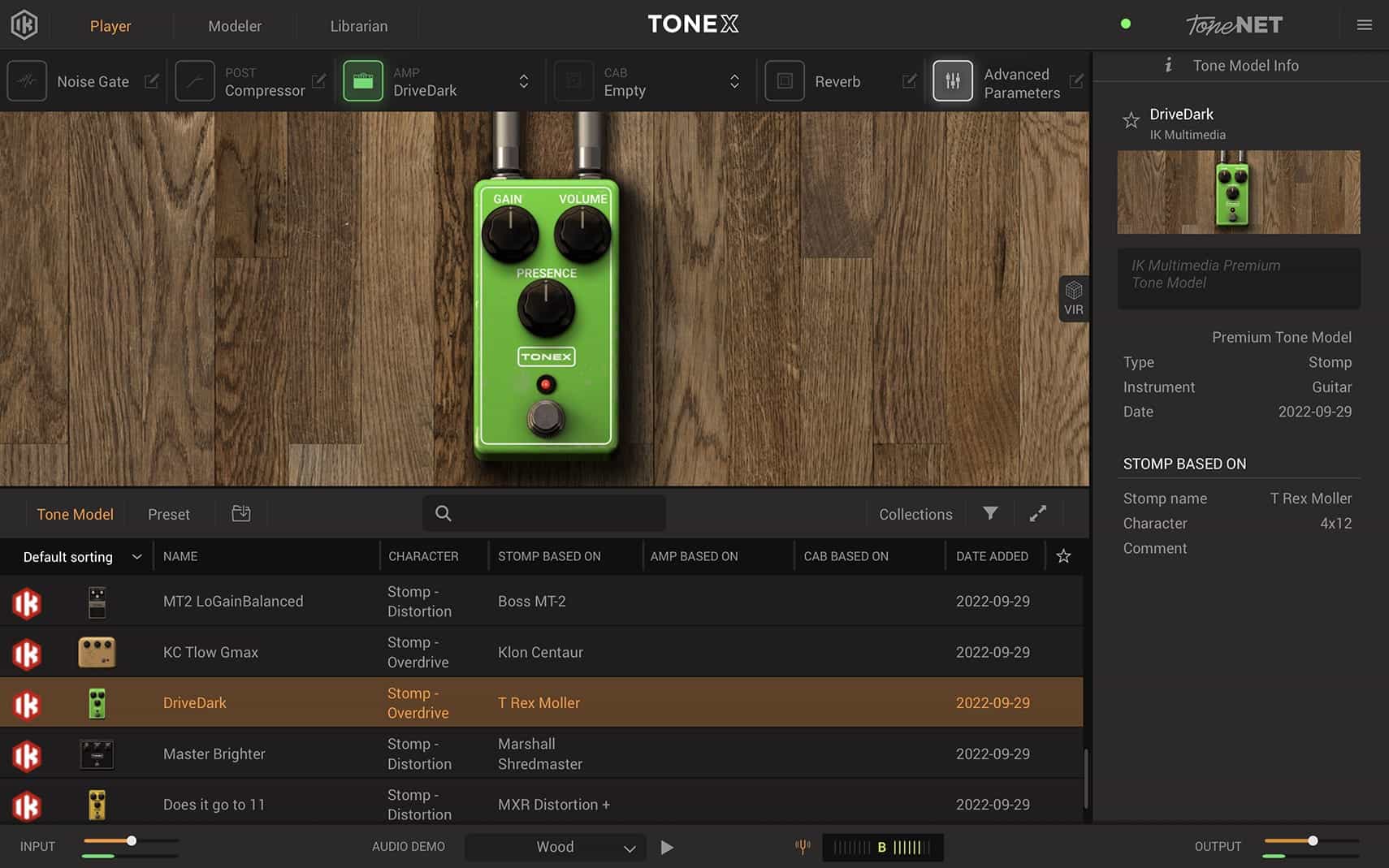Click the IK logo on the MT2 LoGainBalanced row
This screenshot has width=1389, height=868.
pyautogui.click(x=26, y=603)
